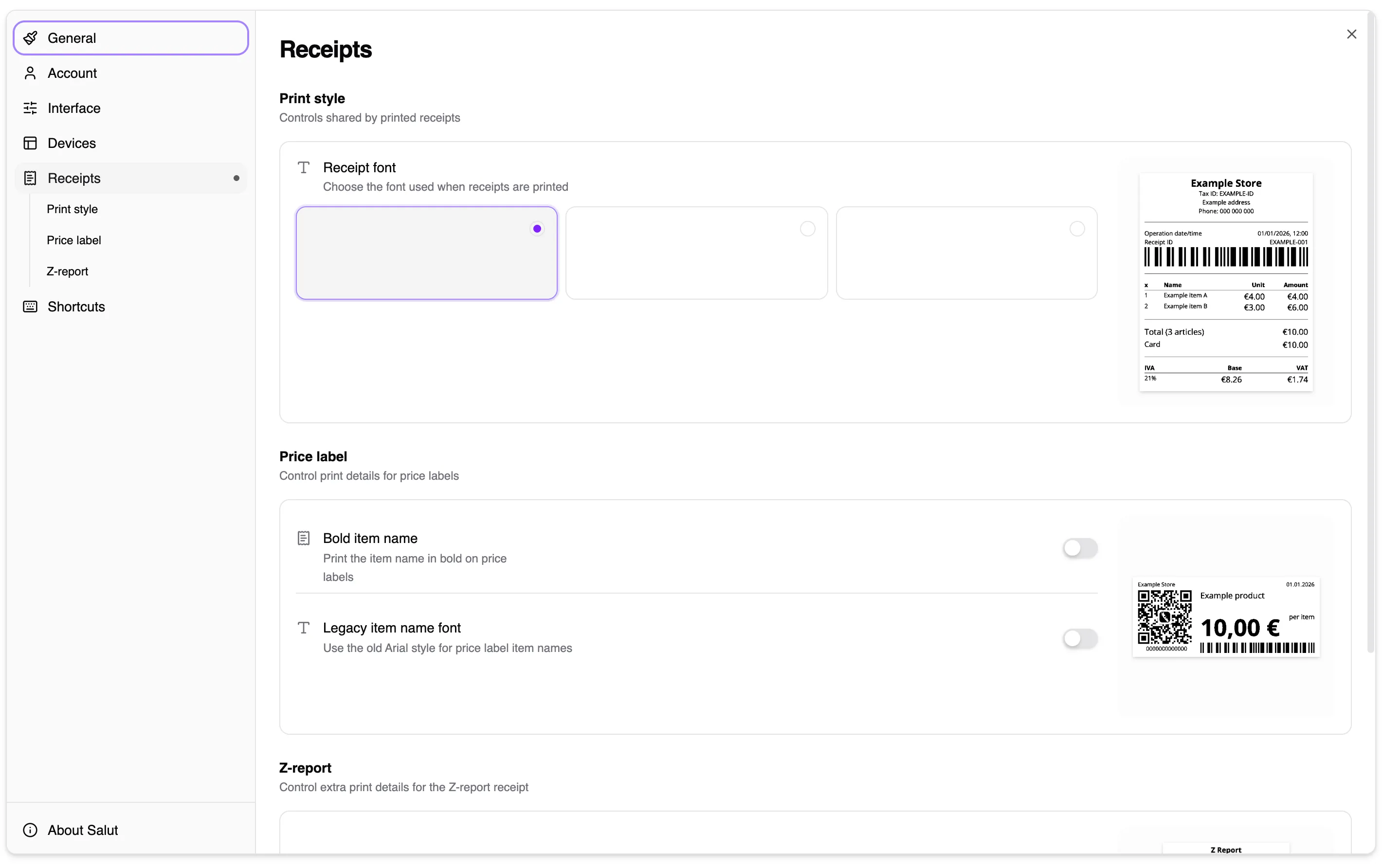The width and height of the screenshot is (1382, 868).
Task: Click the About Salut info icon
Action: 31,830
